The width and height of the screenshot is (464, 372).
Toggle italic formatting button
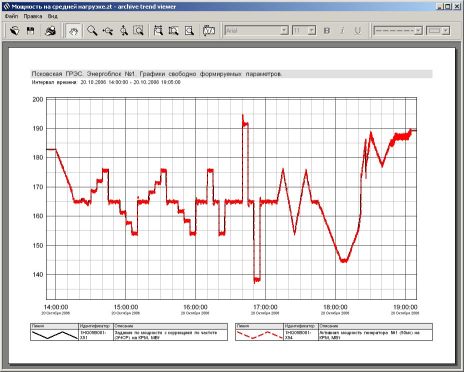[342, 31]
